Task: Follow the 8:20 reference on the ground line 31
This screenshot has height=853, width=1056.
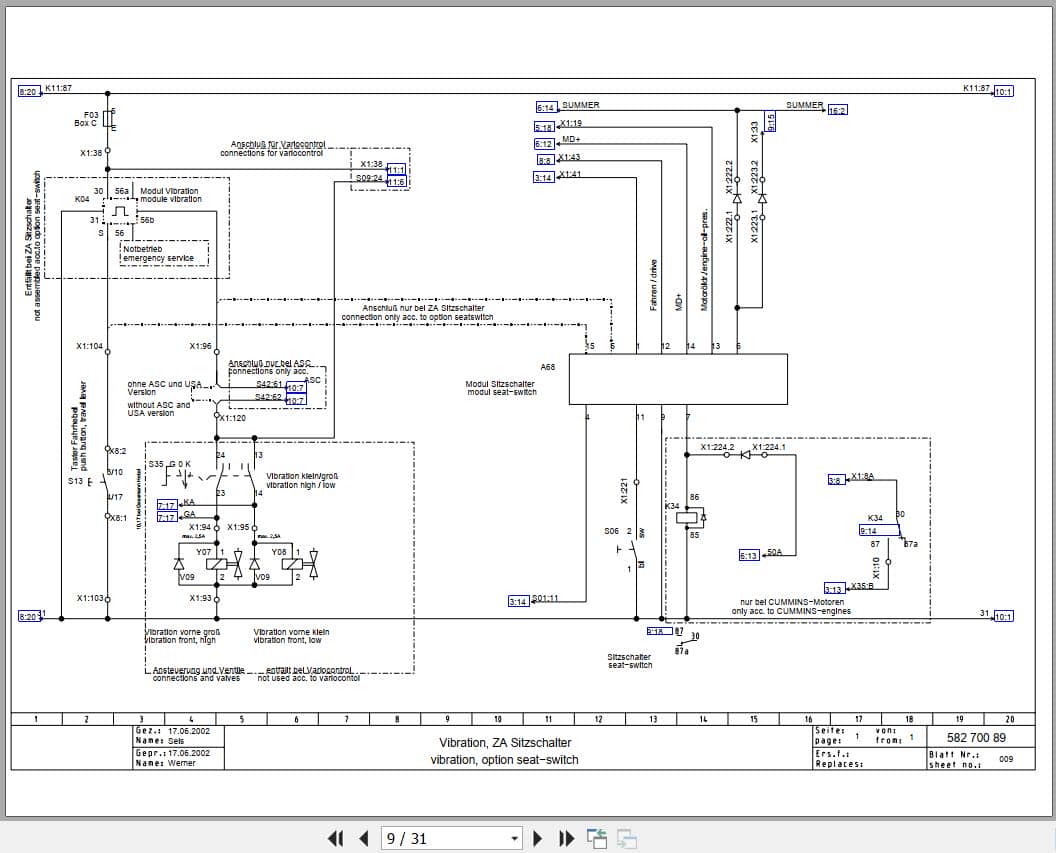Action: [x=28, y=616]
